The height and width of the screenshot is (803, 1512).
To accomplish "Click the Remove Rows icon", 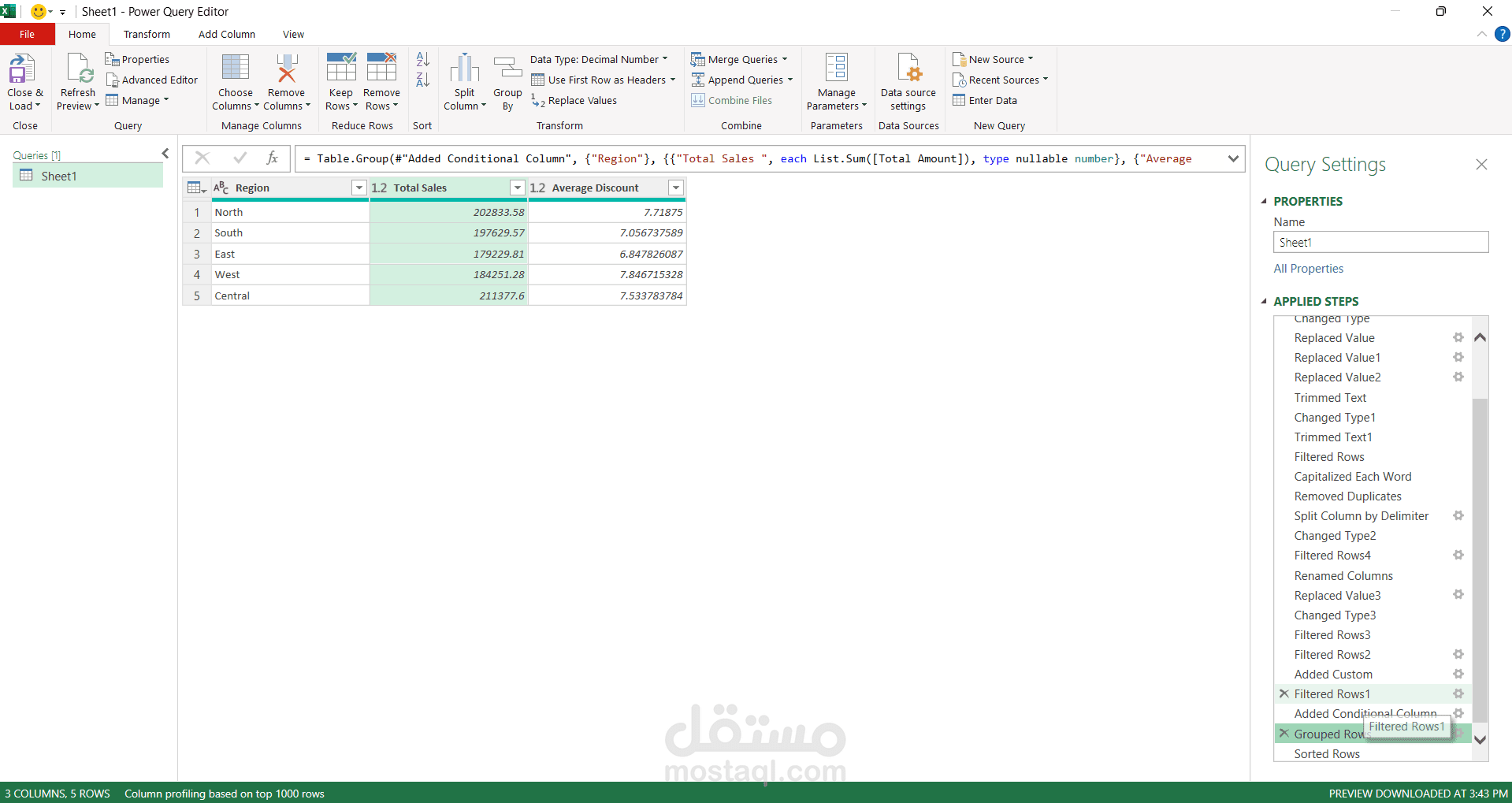I will tap(381, 68).
